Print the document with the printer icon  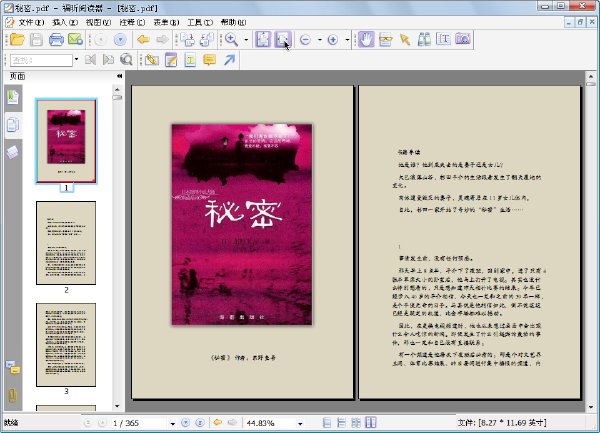pyautogui.click(x=56, y=39)
